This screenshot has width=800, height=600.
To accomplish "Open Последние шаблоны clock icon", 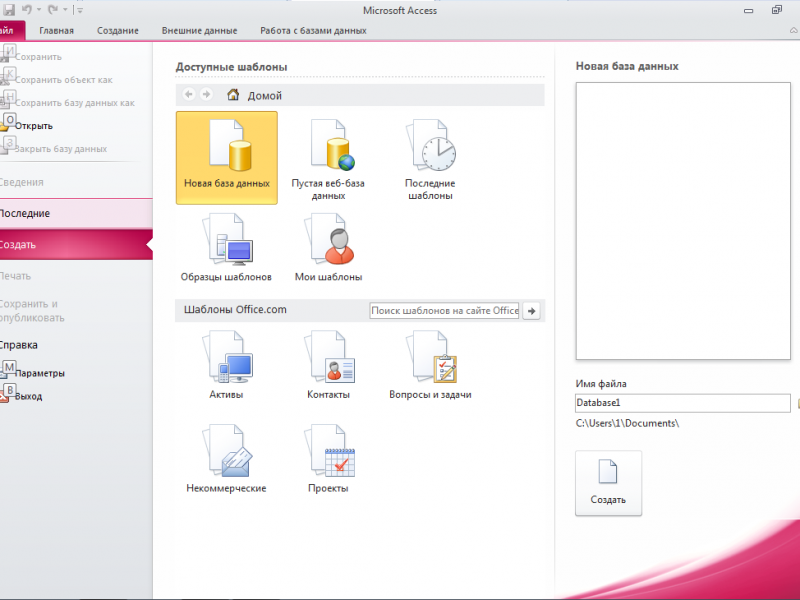I will (x=430, y=160).
